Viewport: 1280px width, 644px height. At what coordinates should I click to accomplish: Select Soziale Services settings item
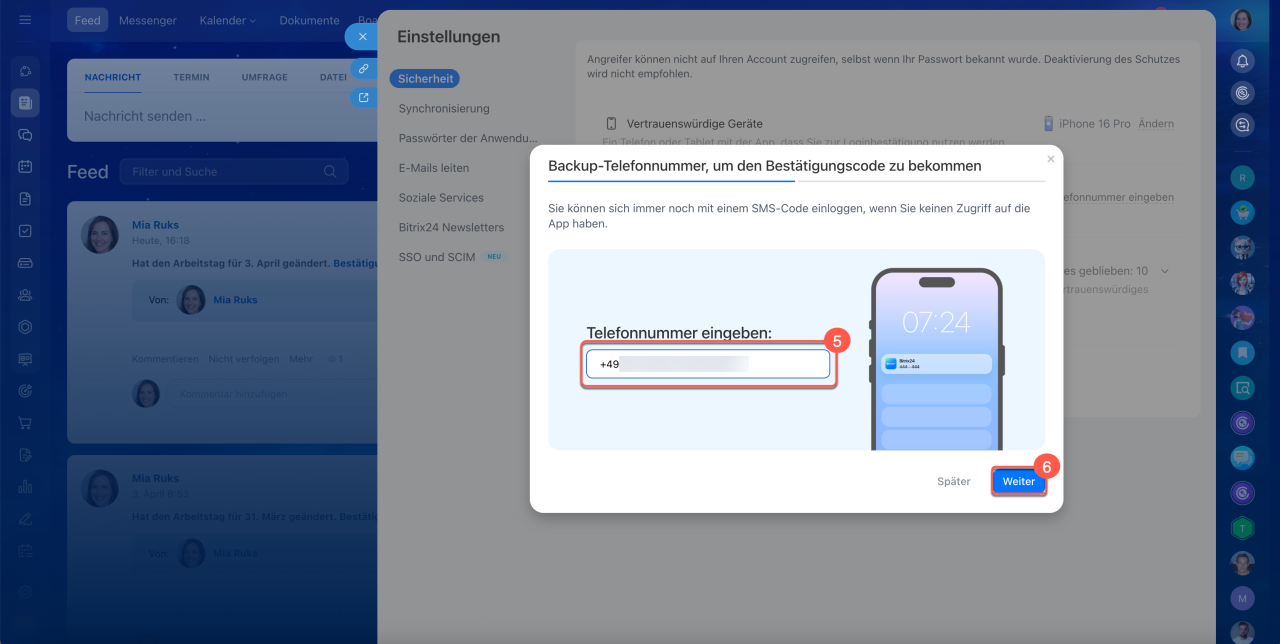440,198
